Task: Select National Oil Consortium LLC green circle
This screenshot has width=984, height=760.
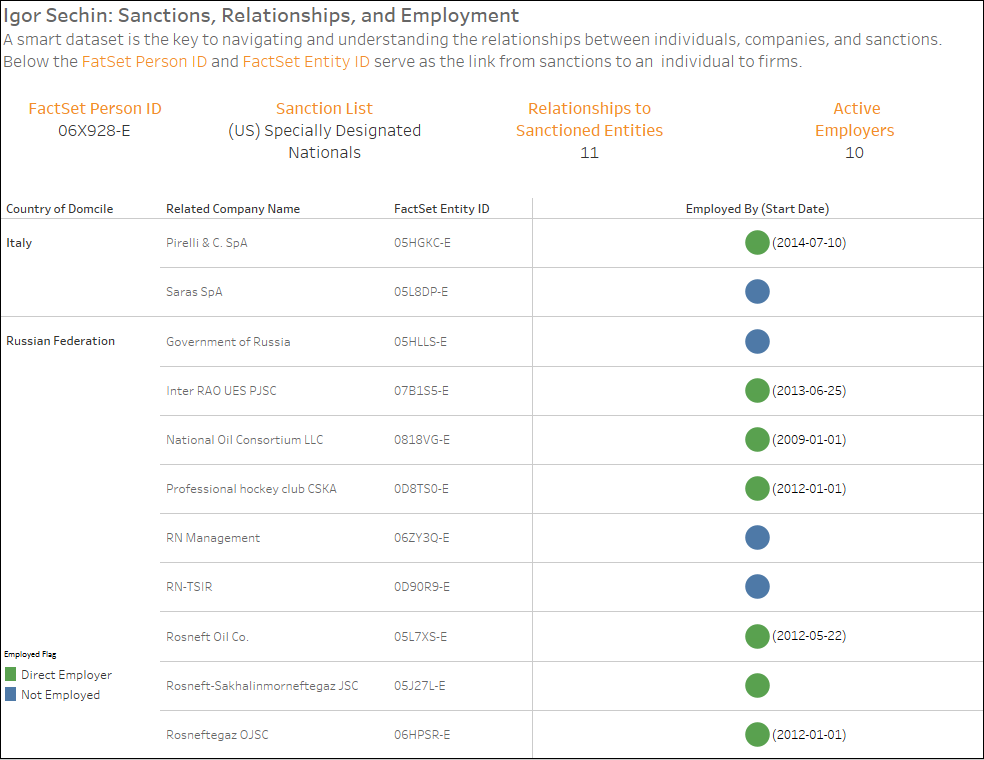Action: pos(757,439)
